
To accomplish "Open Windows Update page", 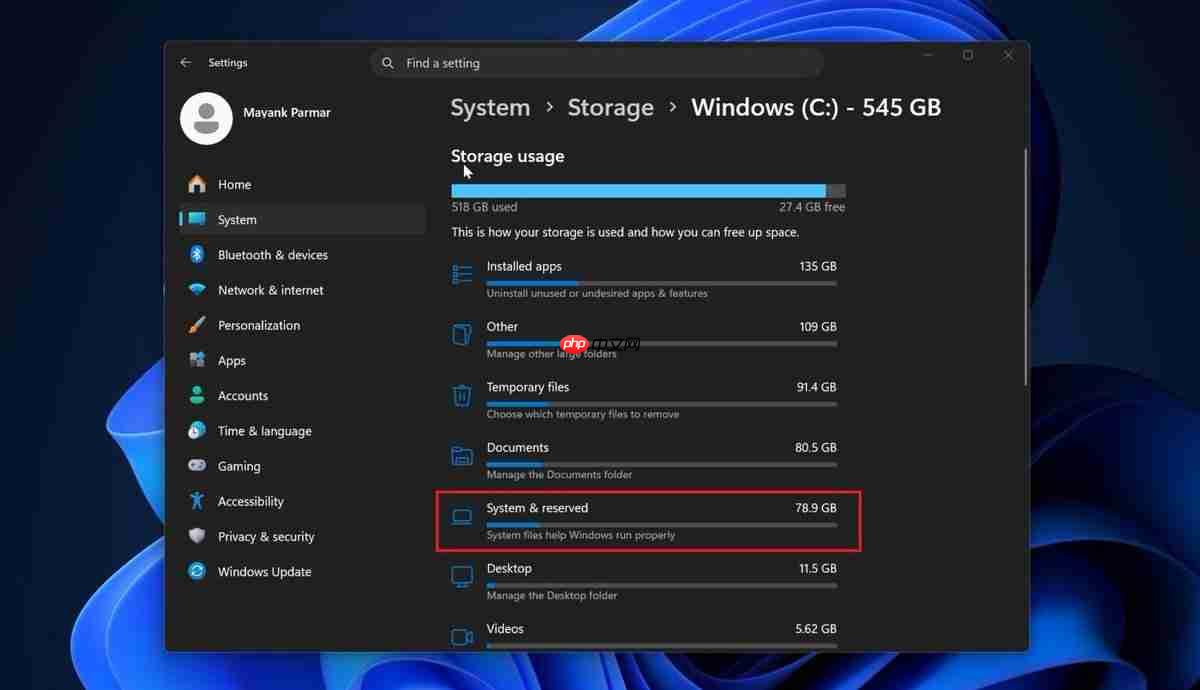I will [302, 571].
